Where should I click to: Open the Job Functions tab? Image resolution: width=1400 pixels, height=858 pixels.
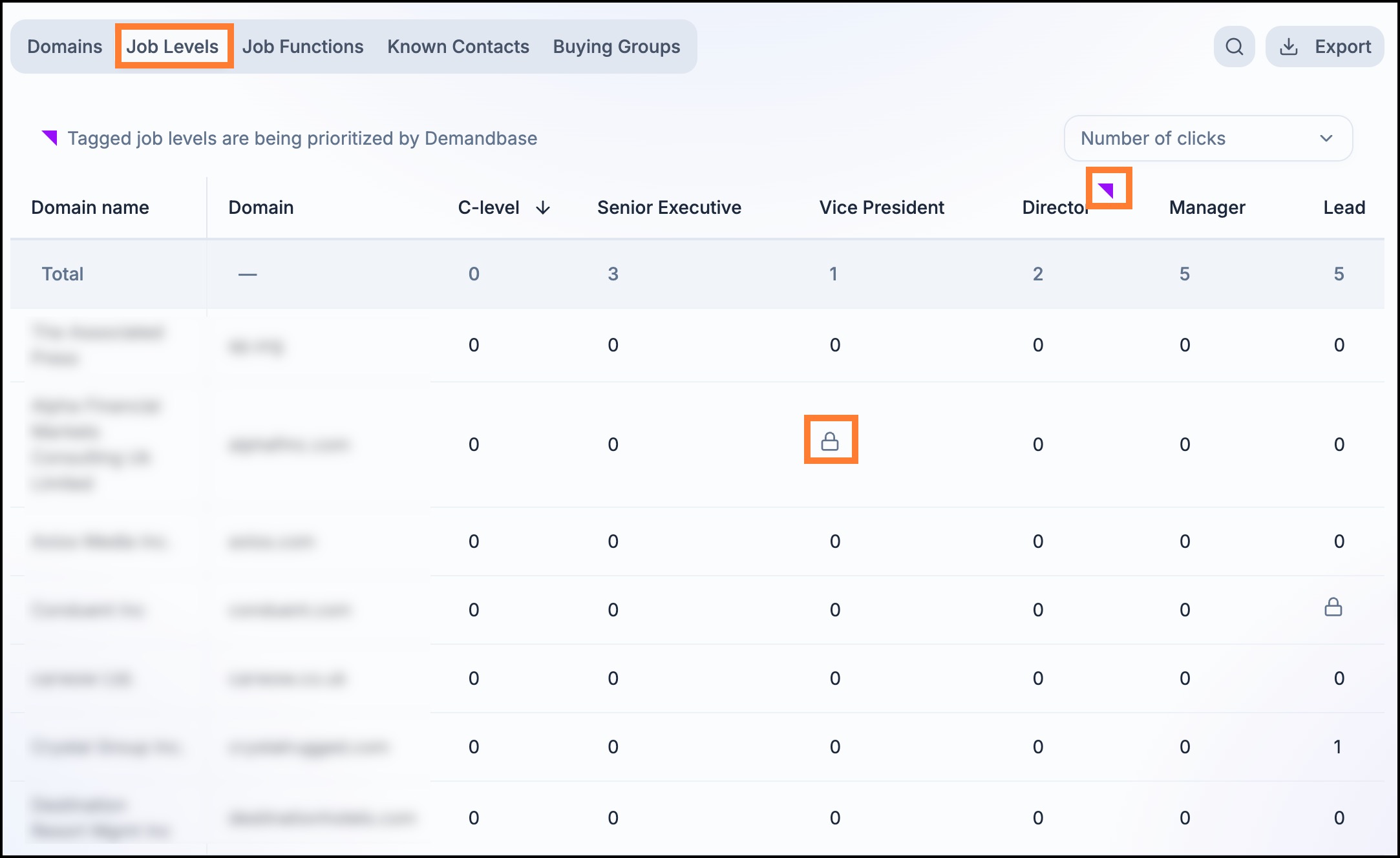tap(302, 47)
